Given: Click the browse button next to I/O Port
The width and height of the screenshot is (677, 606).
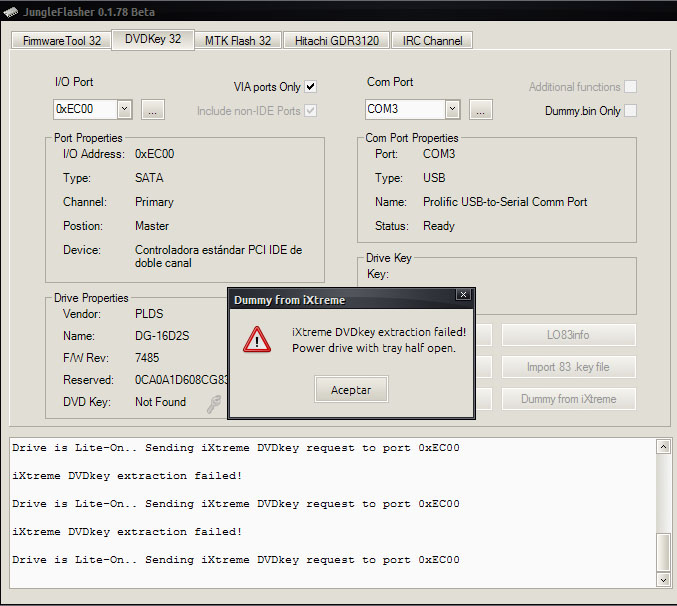Looking at the screenshot, I should 152,109.
